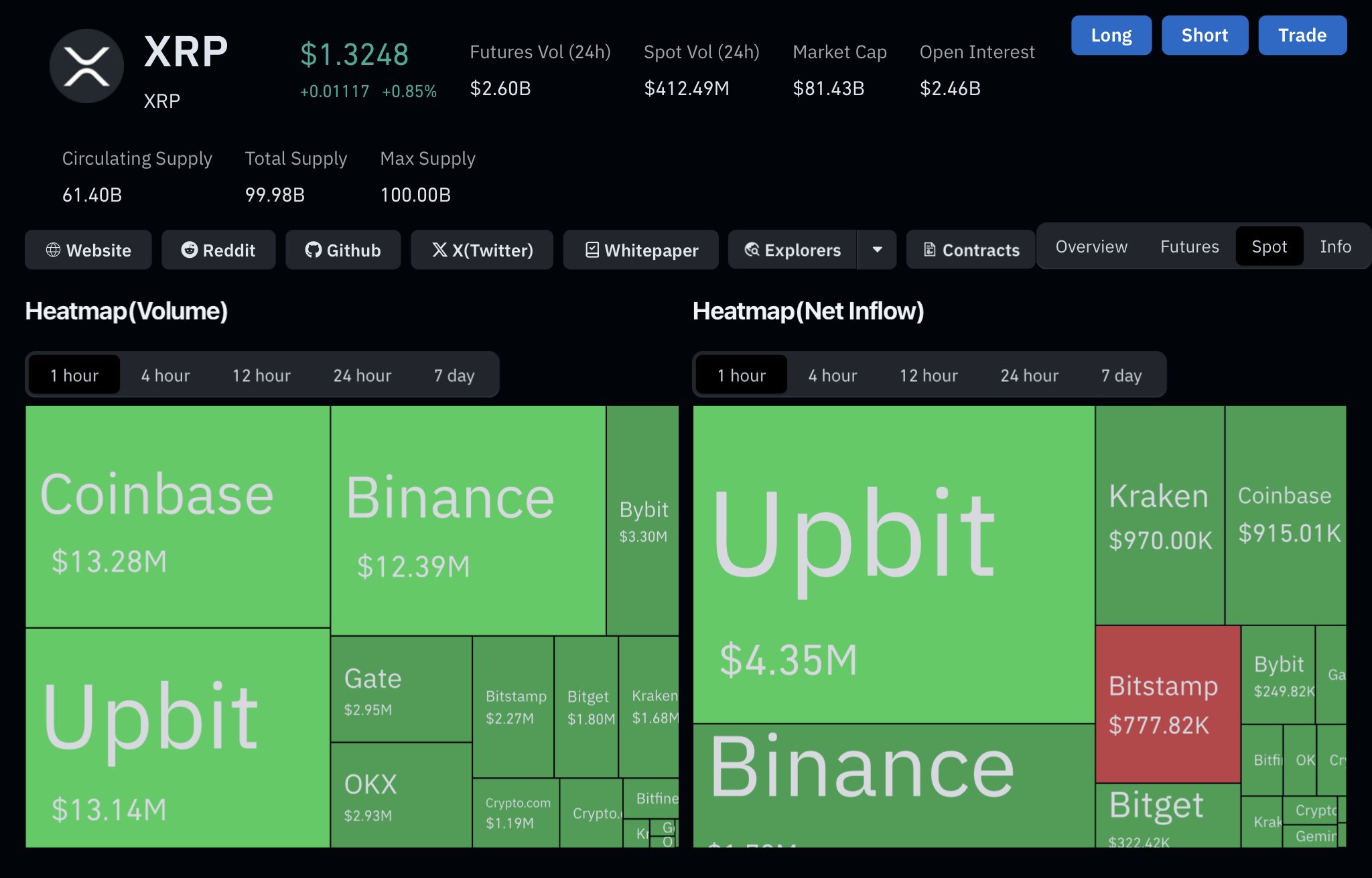
Task: Click the Explorers magnifier globe icon
Action: click(x=752, y=250)
